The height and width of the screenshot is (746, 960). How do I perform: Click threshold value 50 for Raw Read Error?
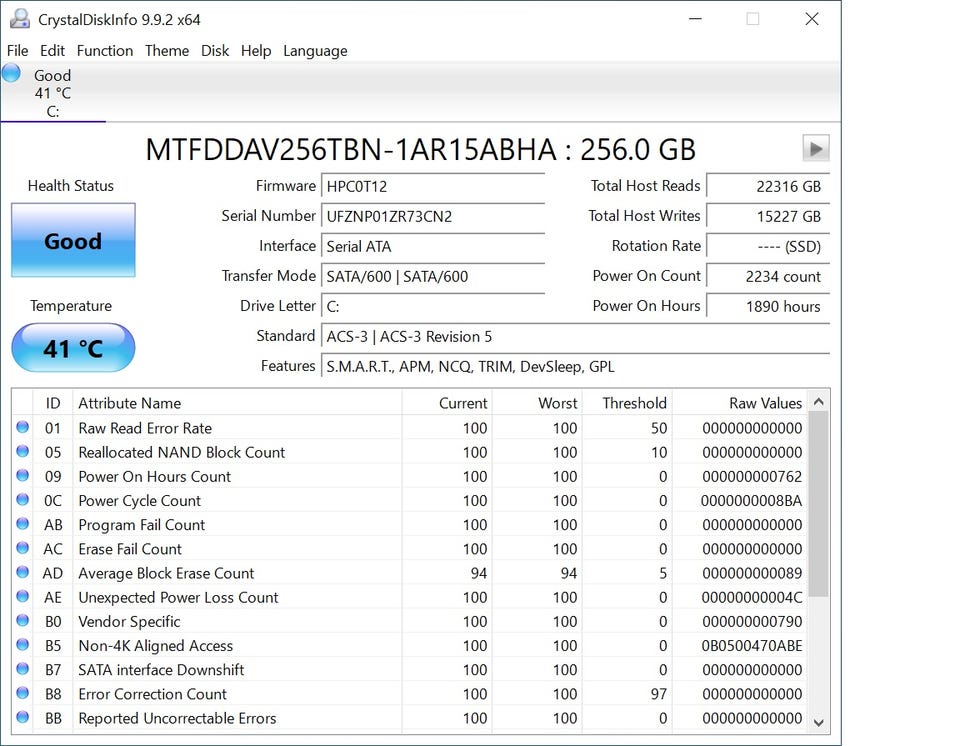658,428
